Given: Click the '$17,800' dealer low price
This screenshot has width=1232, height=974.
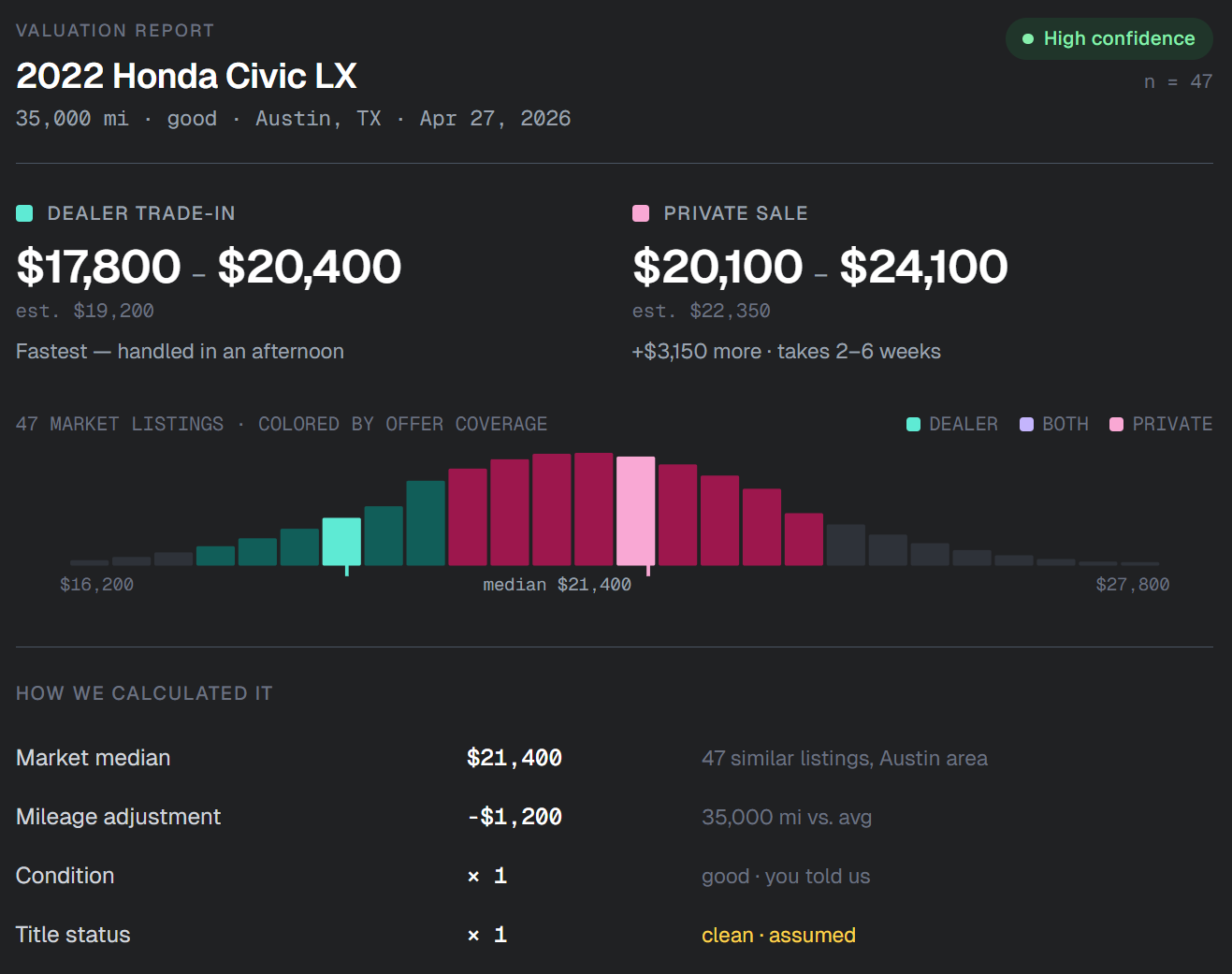Looking at the screenshot, I should coord(98,267).
